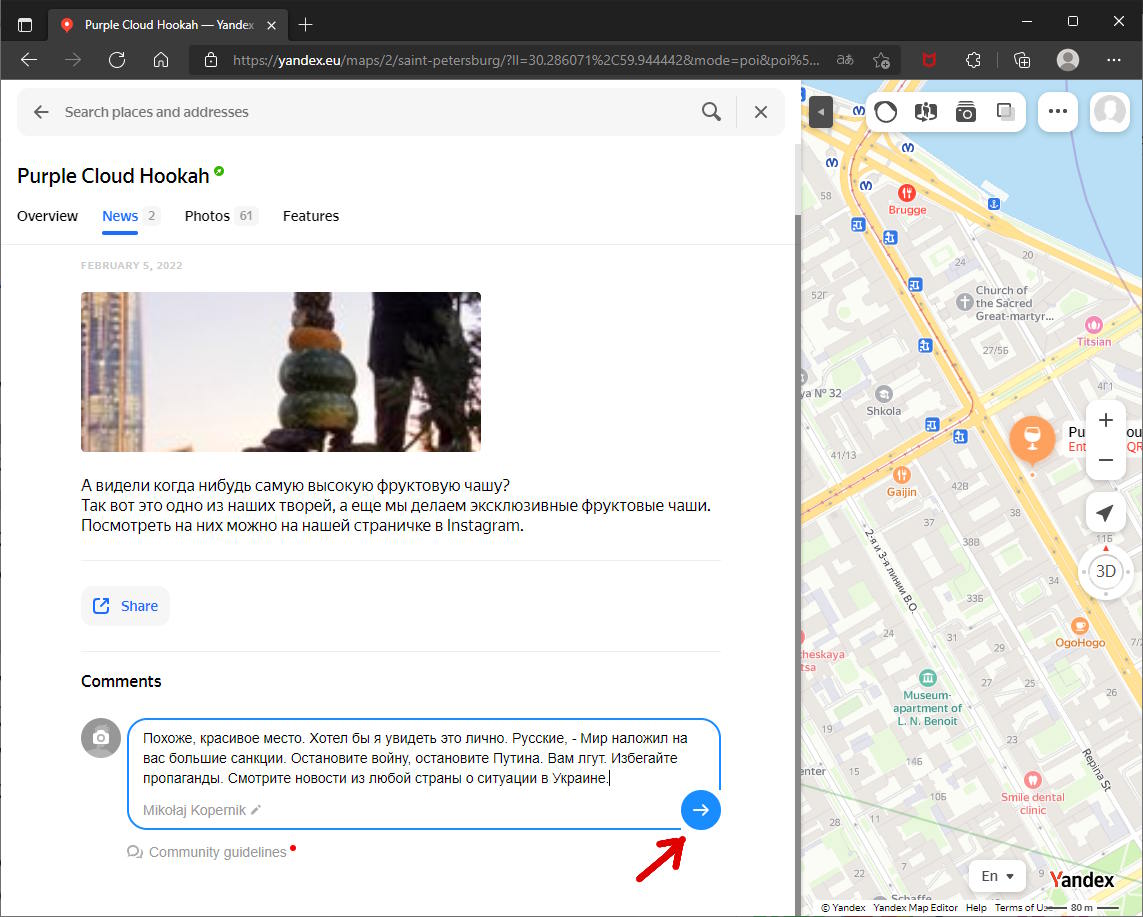This screenshot has width=1143, height=917.
Task: Click the map profile avatar button
Action: 1109,112
